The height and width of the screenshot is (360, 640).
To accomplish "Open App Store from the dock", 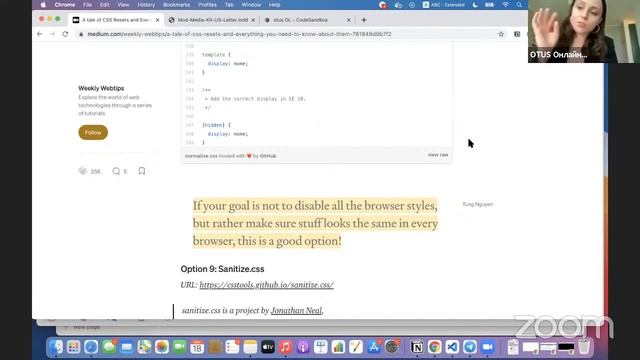I will pyautogui.click(x=374, y=347).
